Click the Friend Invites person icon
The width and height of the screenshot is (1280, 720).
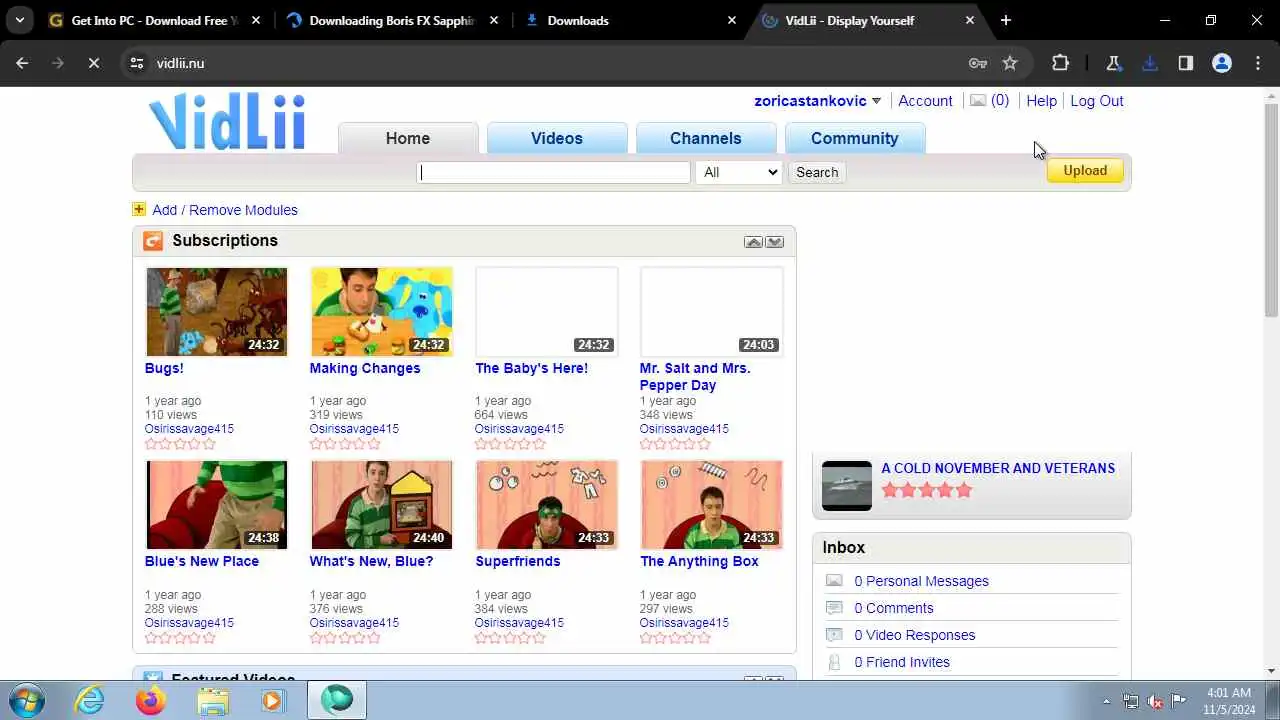click(x=834, y=662)
